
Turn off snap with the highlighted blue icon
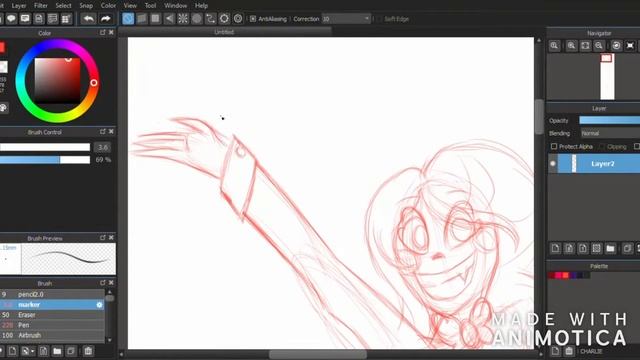[128, 19]
